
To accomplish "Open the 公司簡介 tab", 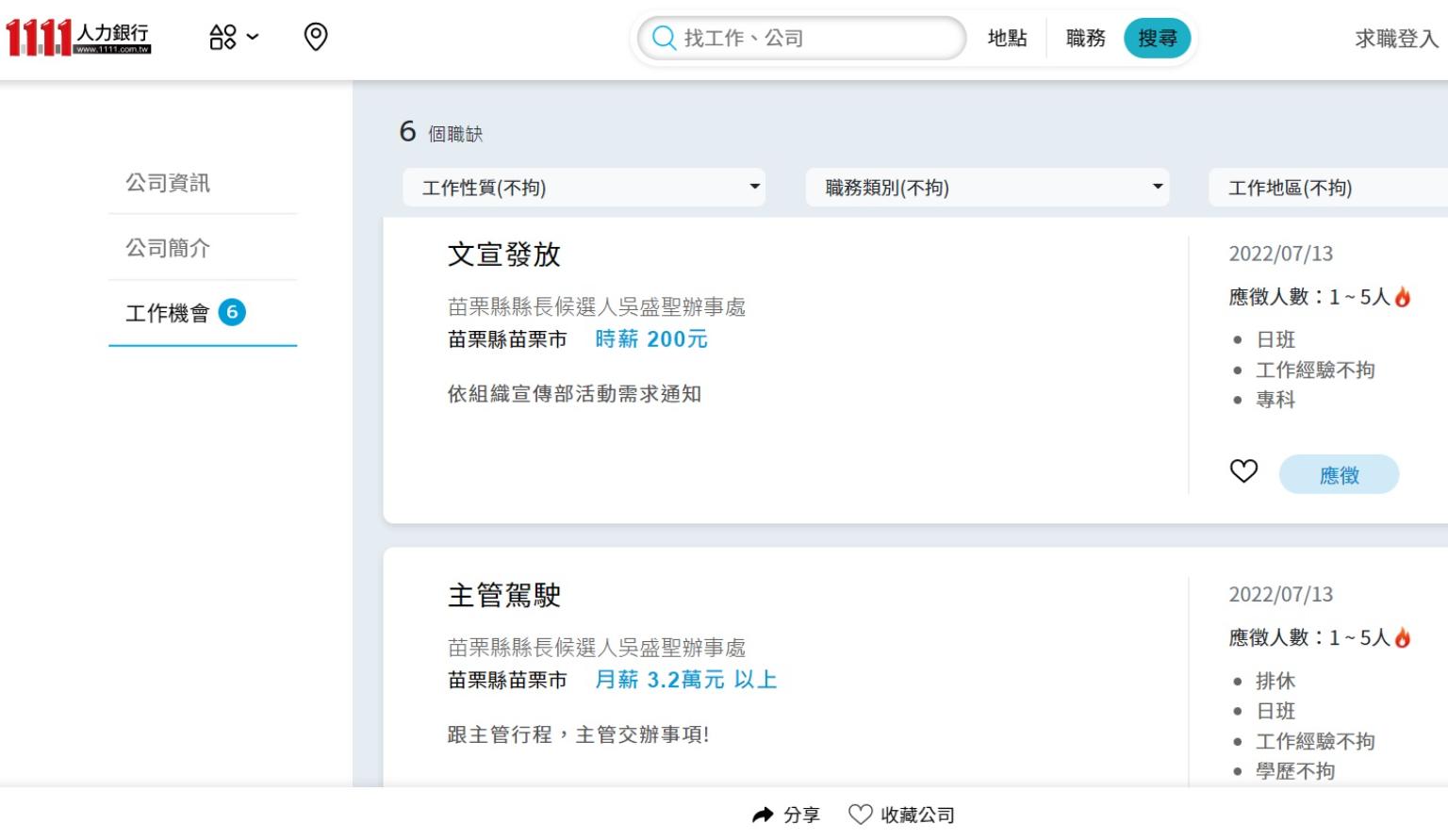I will pos(168,248).
